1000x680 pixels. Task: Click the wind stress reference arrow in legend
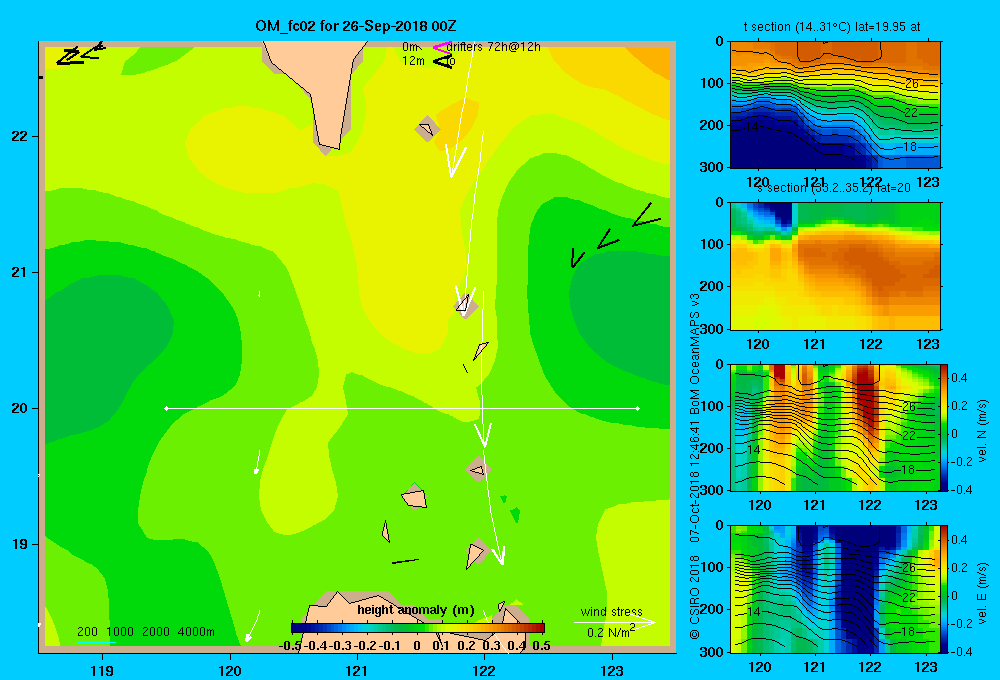614,622
